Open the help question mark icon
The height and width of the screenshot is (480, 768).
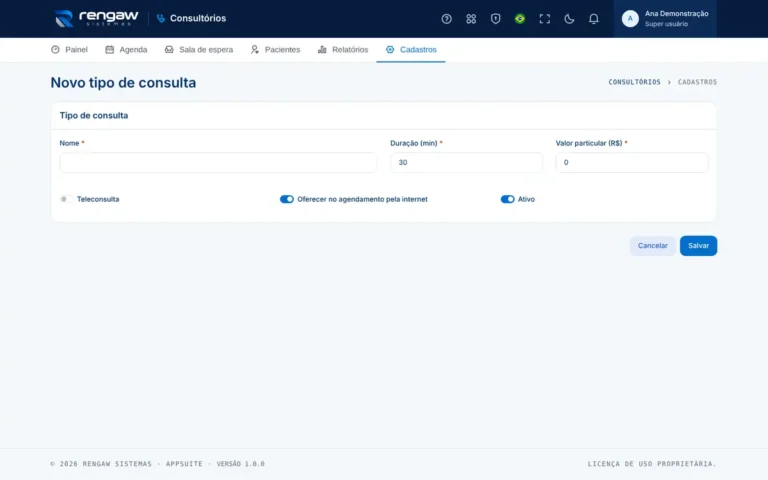pos(446,19)
